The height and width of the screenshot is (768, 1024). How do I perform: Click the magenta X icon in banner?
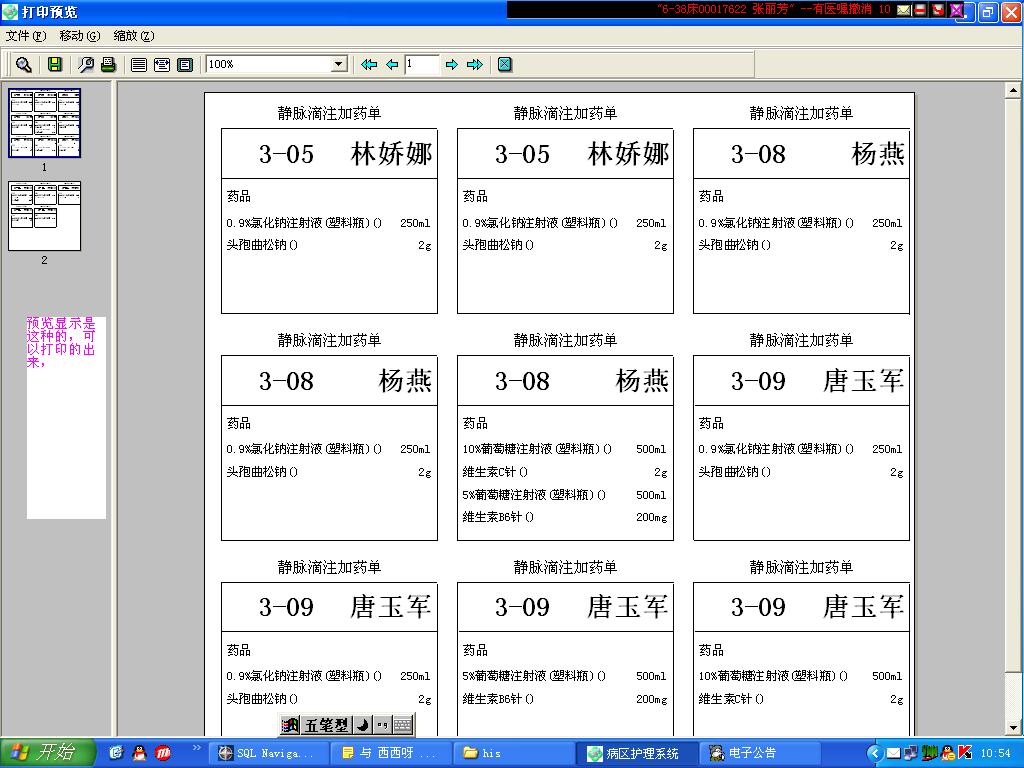coord(955,10)
